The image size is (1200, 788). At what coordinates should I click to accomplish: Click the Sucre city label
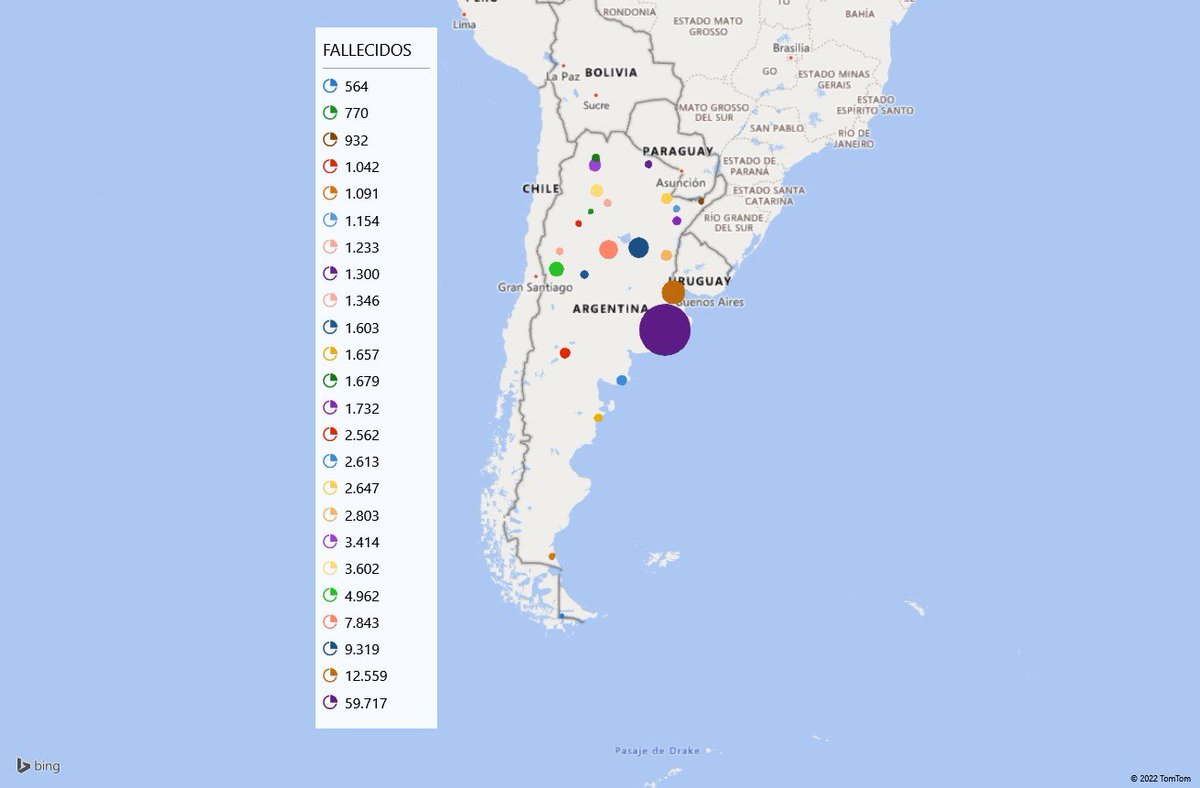tap(596, 105)
